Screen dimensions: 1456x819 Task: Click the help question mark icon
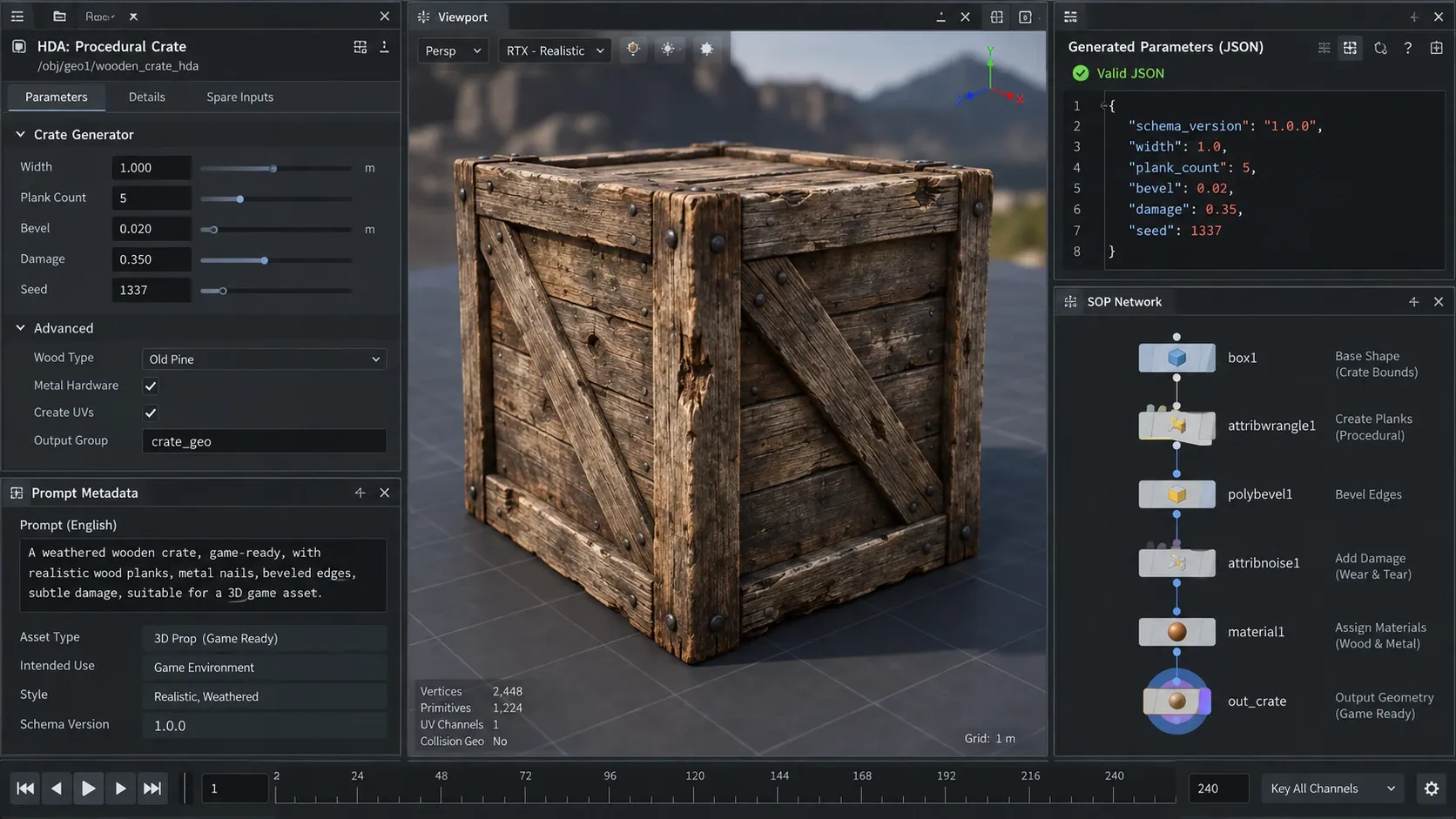(1408, 48)
